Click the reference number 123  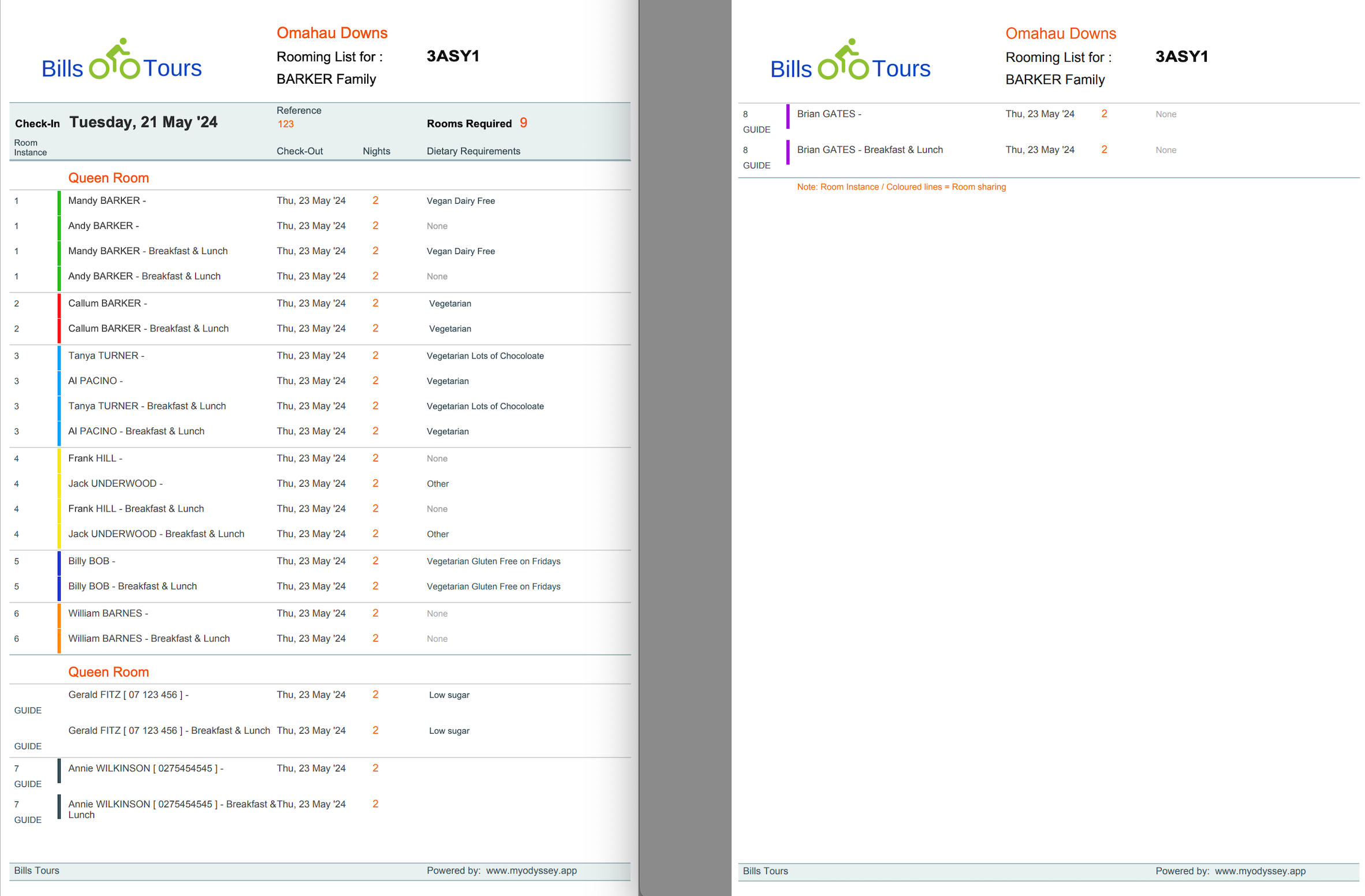[x=285, y=124]
